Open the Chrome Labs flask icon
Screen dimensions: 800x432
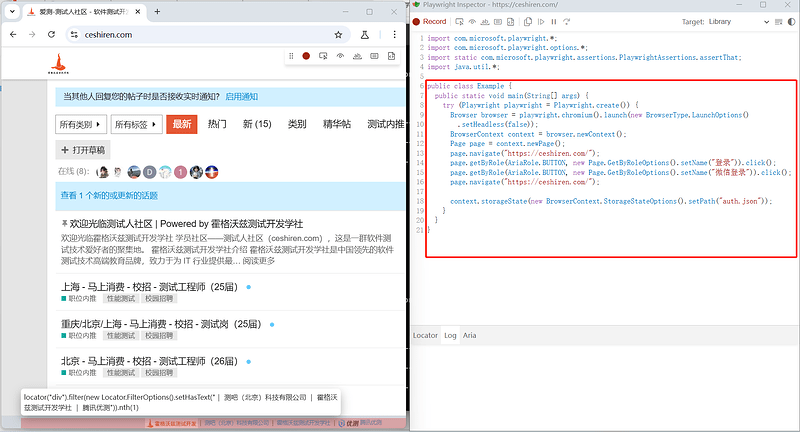coord(365,35)
